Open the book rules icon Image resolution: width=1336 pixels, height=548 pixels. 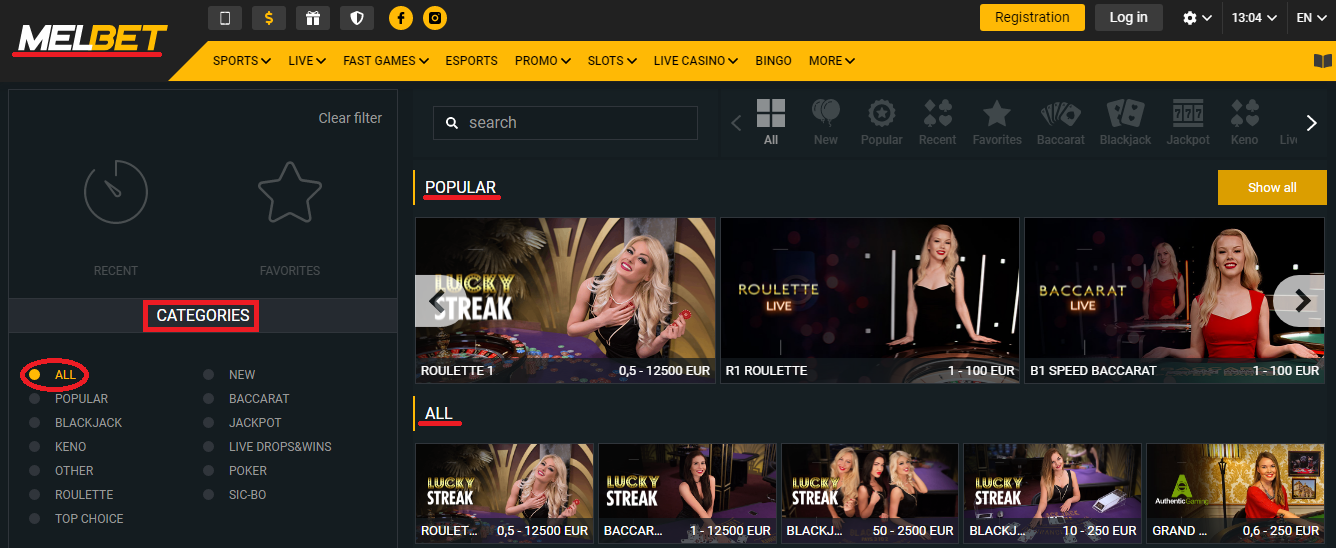tap(1323, 61)
